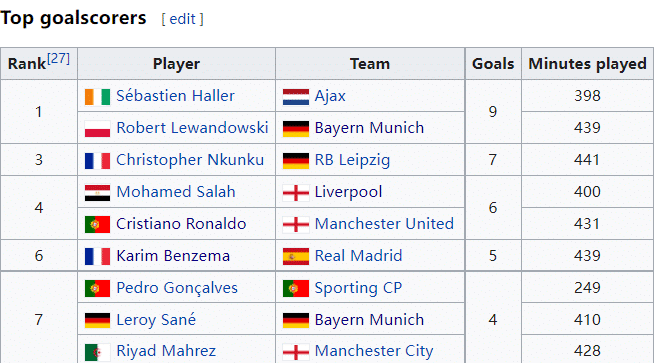Open Cristiano Ronaldo's player link

pos(181,224)
